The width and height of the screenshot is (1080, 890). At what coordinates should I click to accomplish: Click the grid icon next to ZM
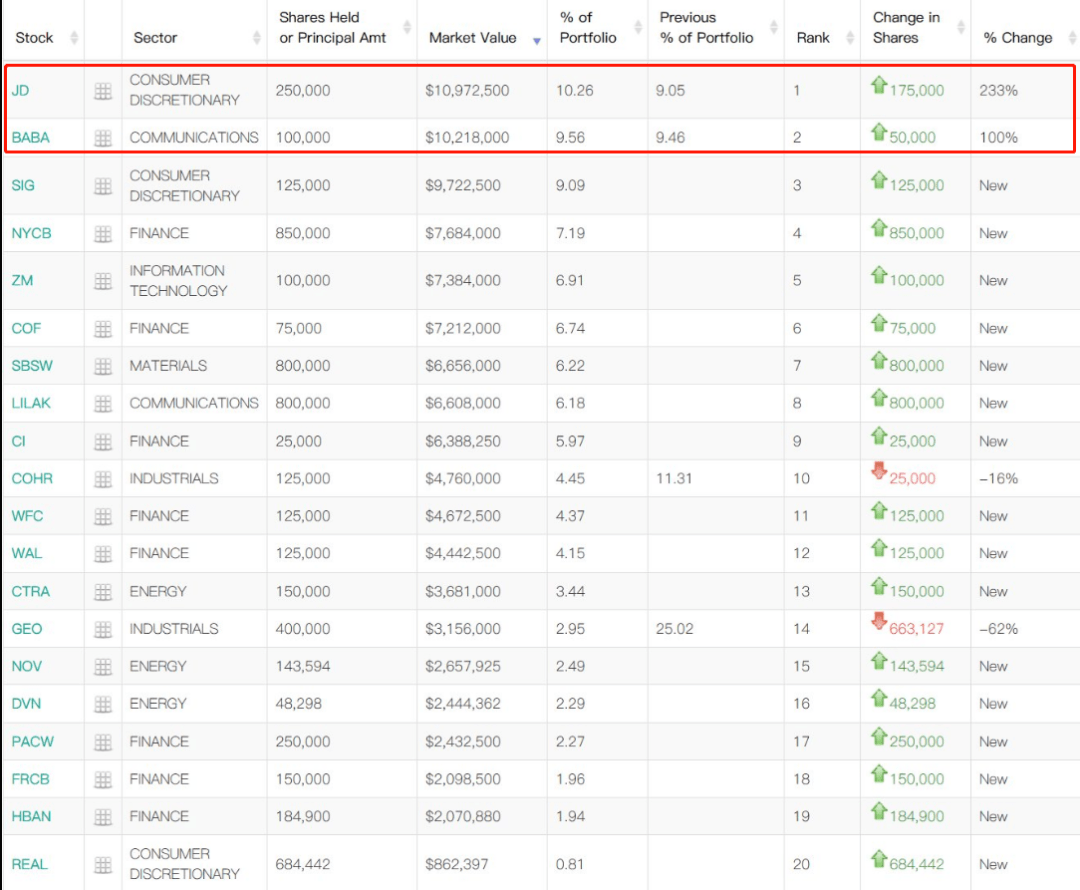pyautogui.click(x=103, y=281)
